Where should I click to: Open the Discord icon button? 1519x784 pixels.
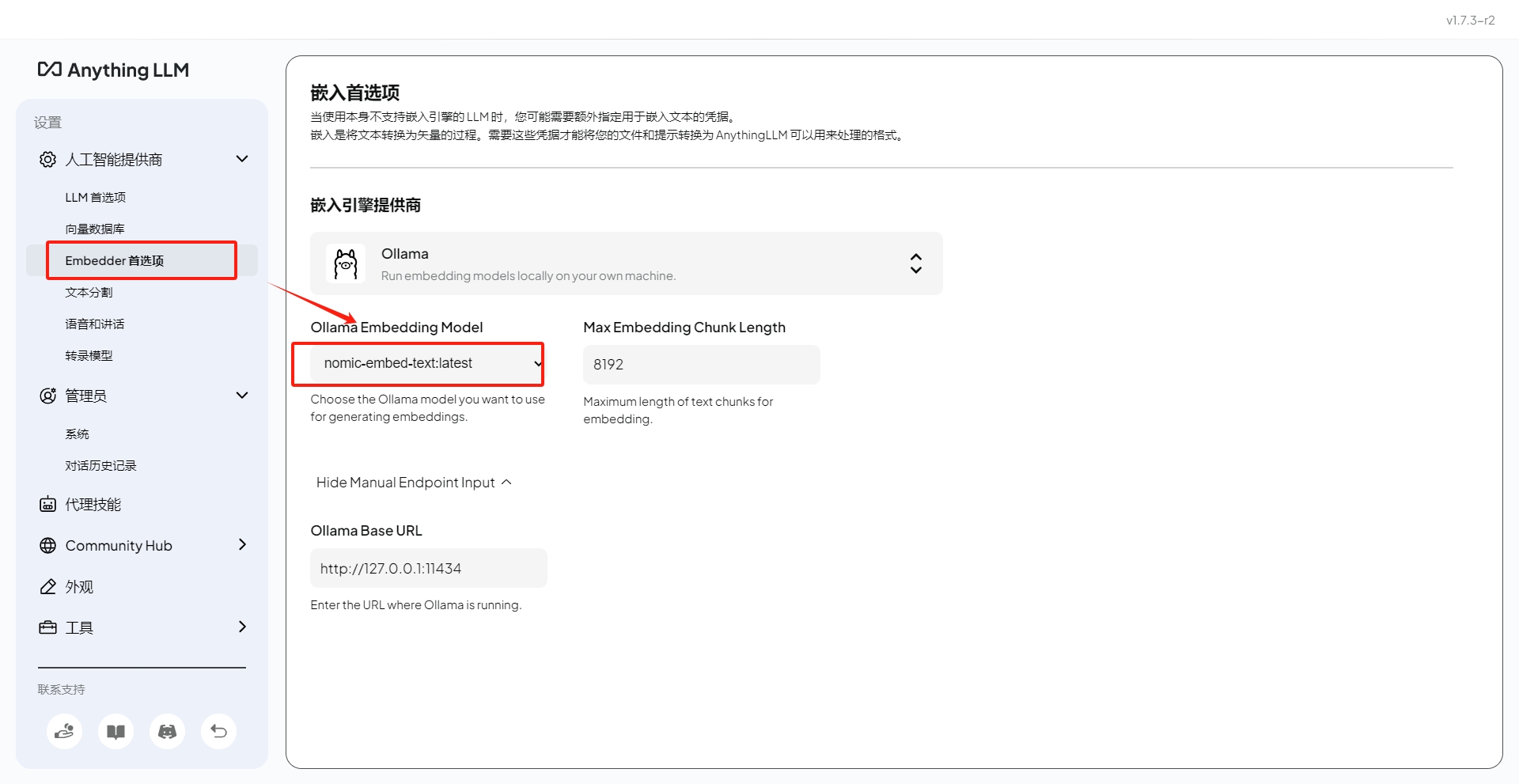[x=167, y=731]
